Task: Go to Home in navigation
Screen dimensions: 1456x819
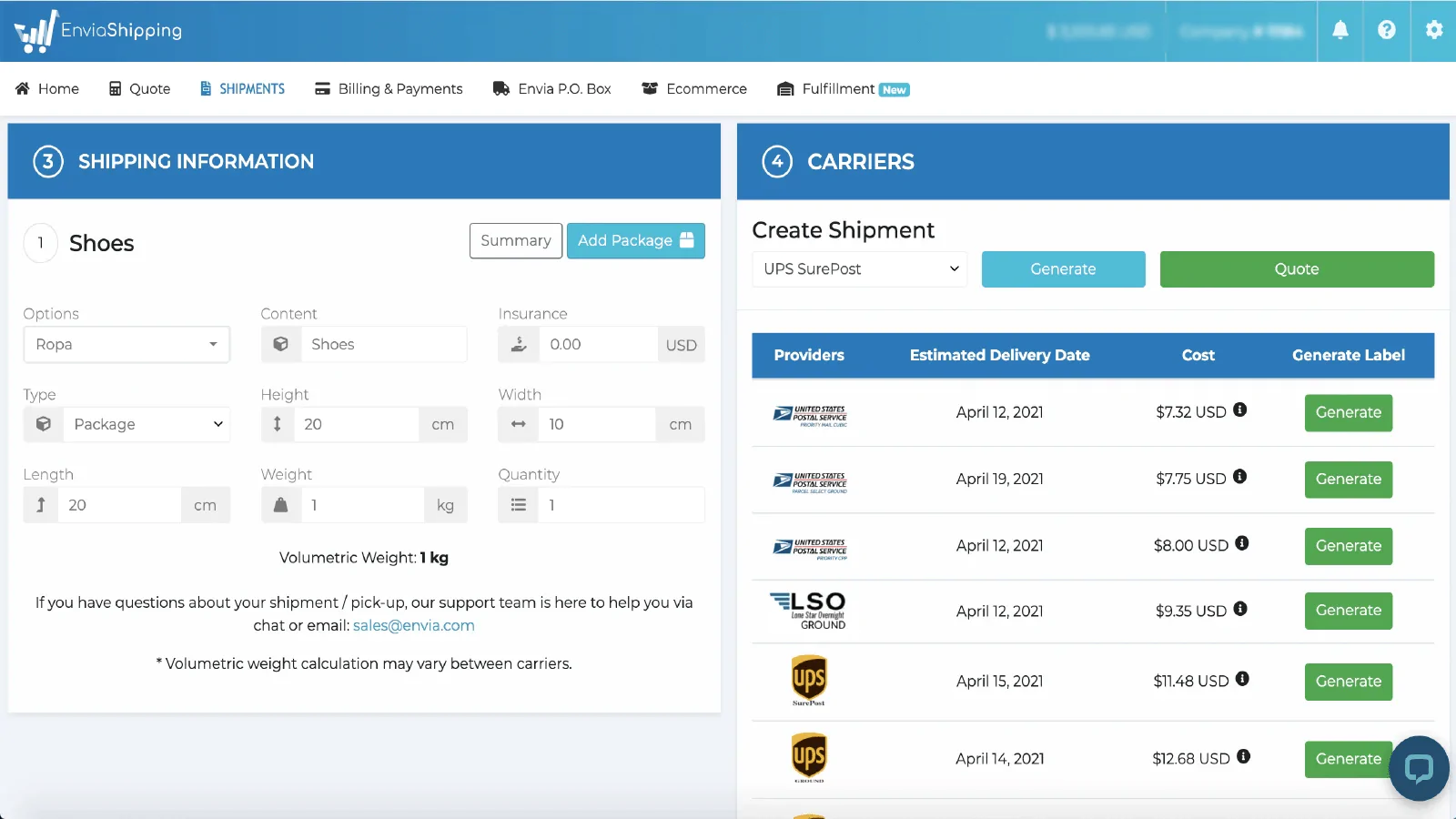Action: 47,89
